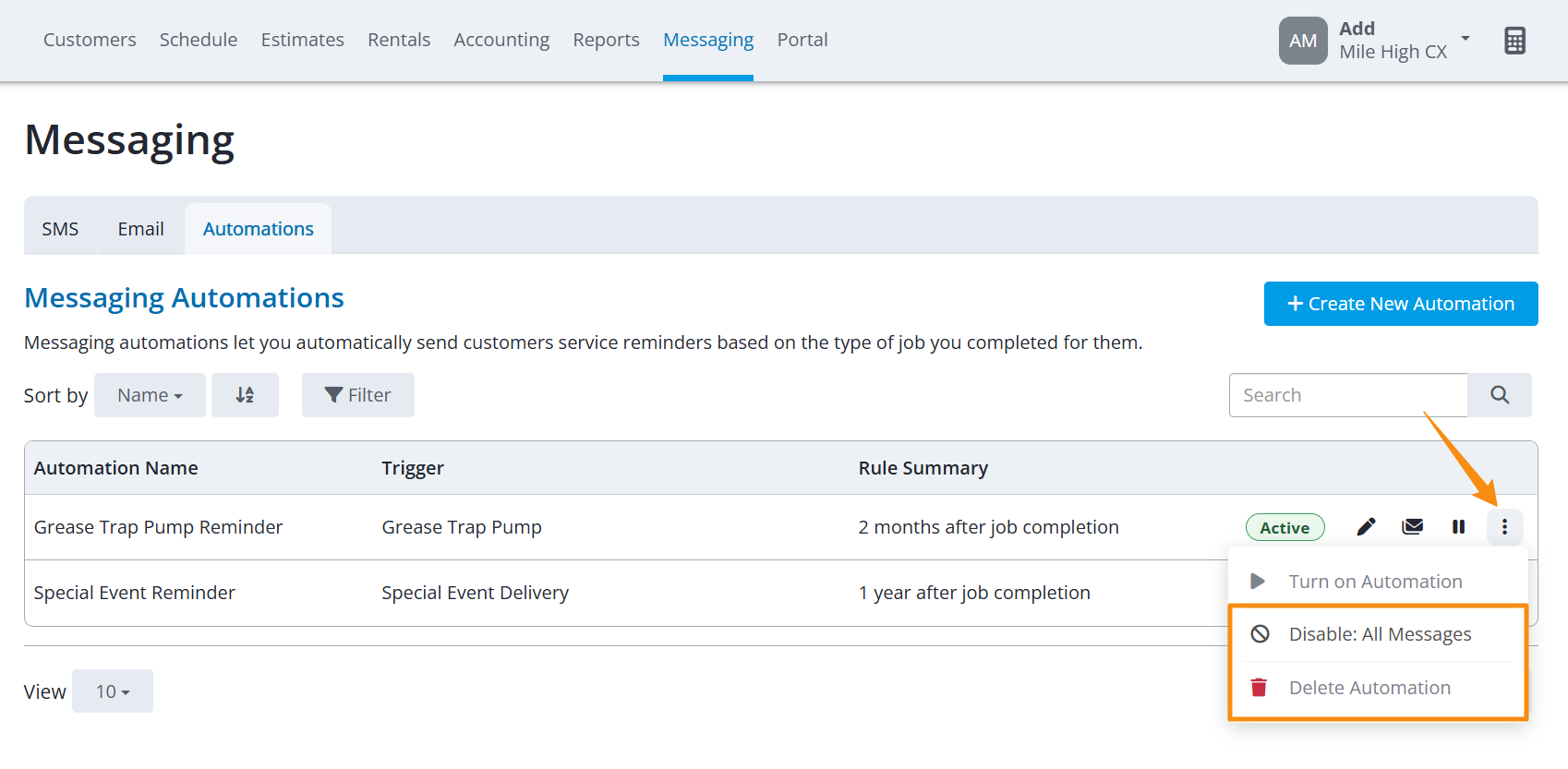The image size is (1568, 769).
Task: Open the Sort by Name dropdown
Action: pyautogui.click(x=150, y=395)
